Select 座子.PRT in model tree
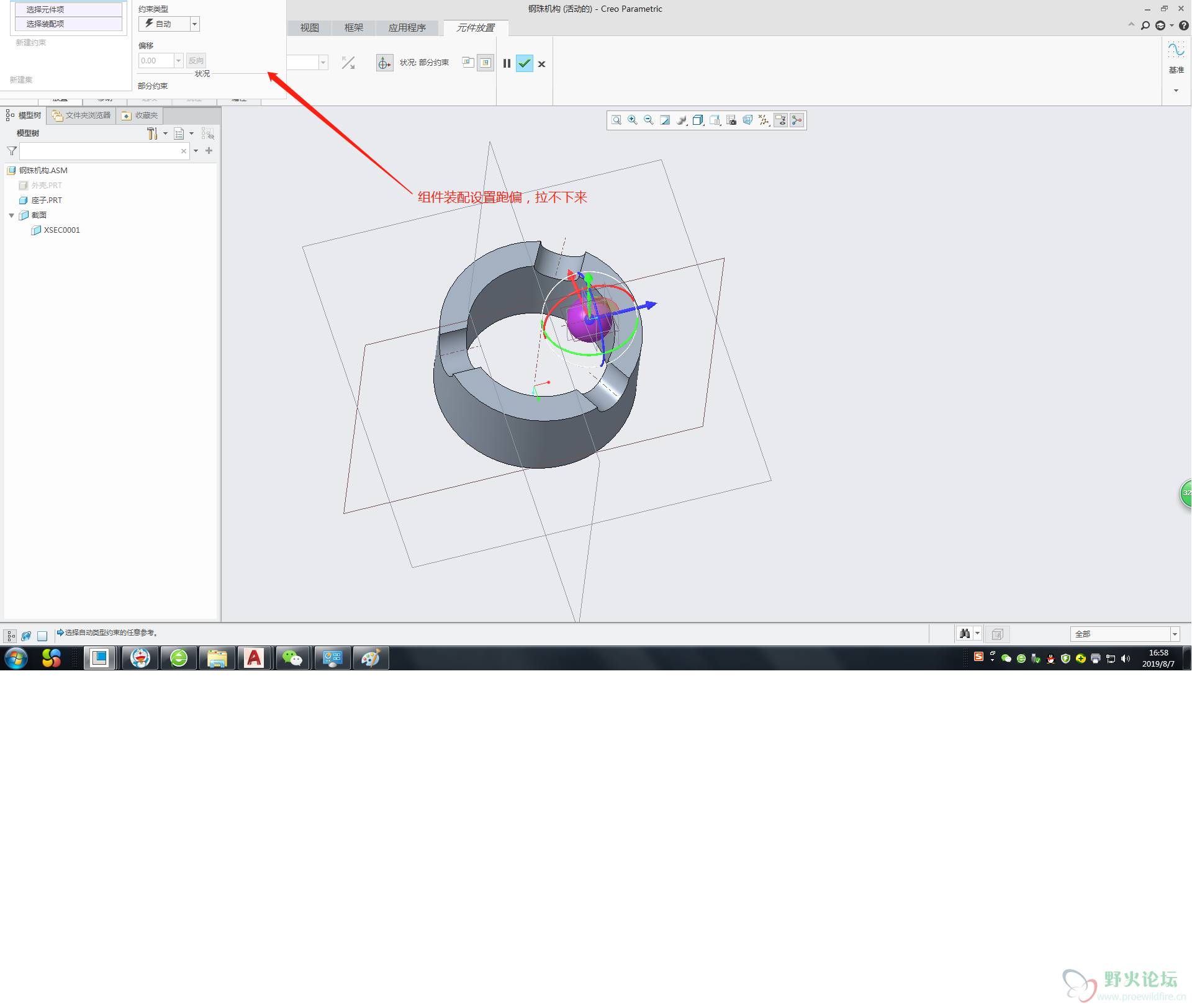Screen dimensions: 1192x1008 point(47,200)
